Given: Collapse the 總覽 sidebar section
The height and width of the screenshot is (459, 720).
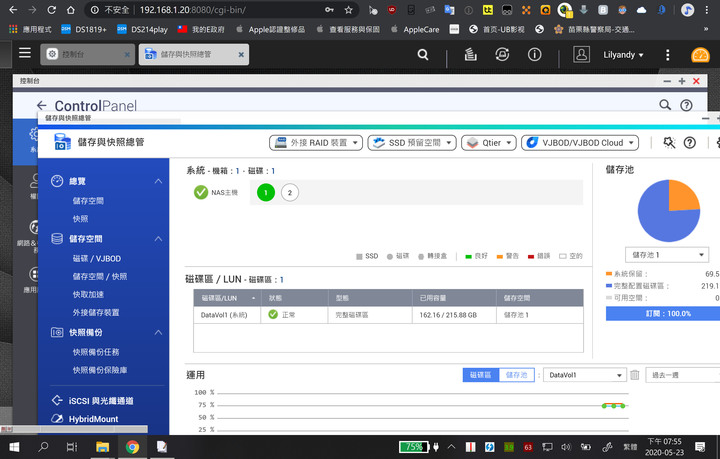Looking at the screenshot, I should [158, 181].
